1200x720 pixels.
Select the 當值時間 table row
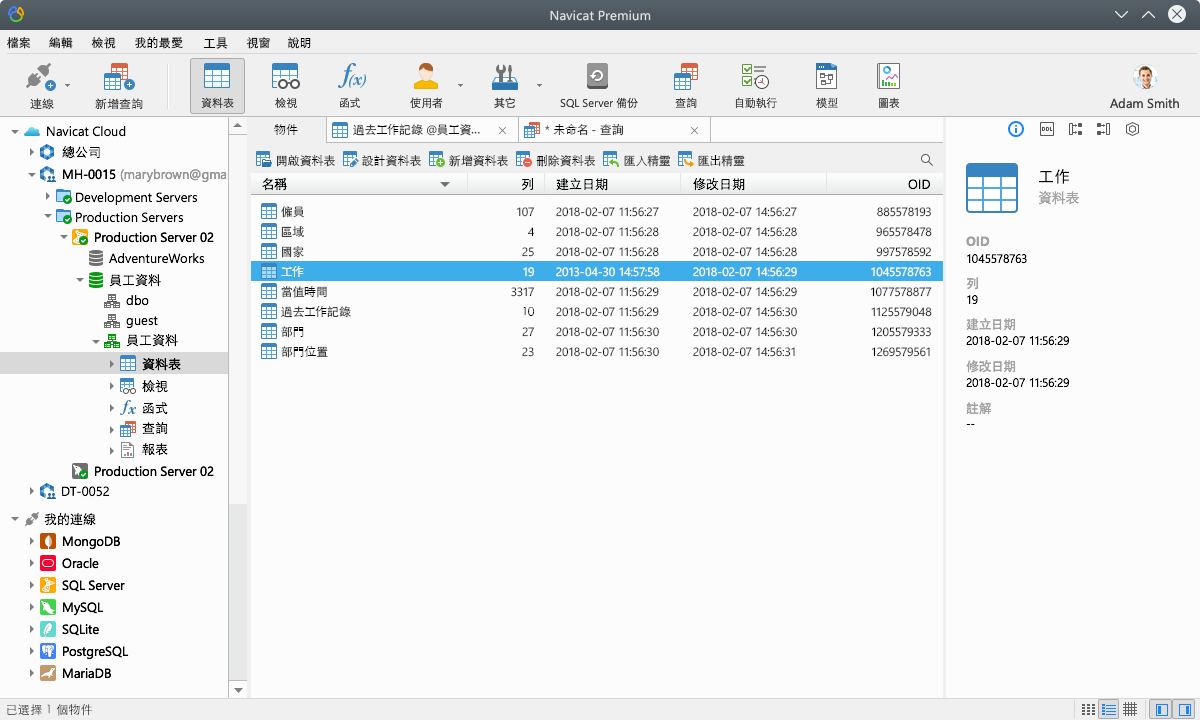tap(596, 292)
